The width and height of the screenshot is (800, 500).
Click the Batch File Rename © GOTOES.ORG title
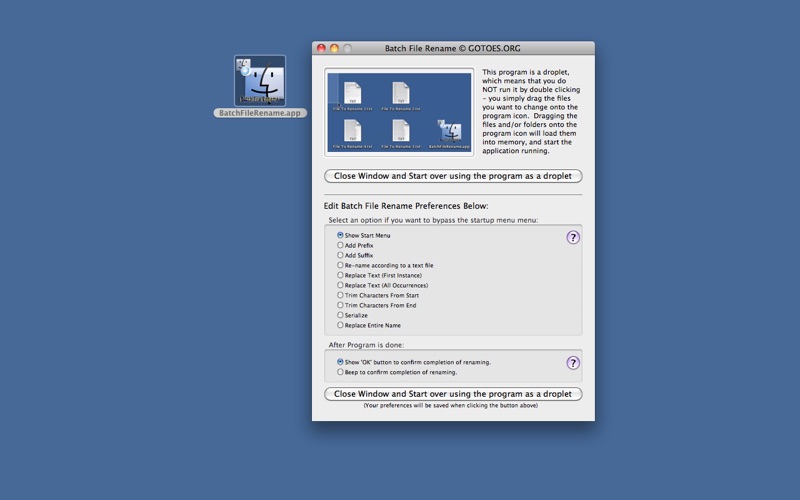pyautogui.click(x=453, y=48)
